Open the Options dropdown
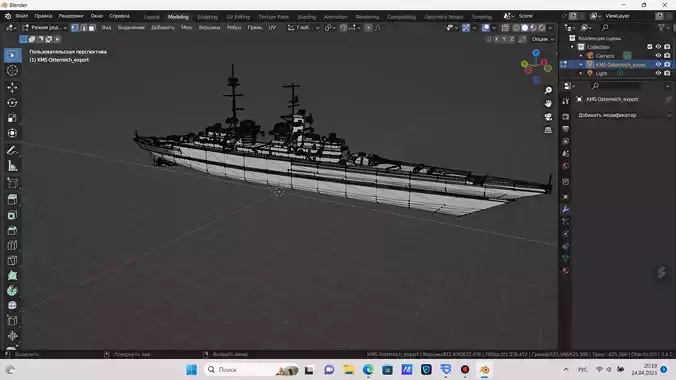 pyautogui.click(x=542, y=39)
